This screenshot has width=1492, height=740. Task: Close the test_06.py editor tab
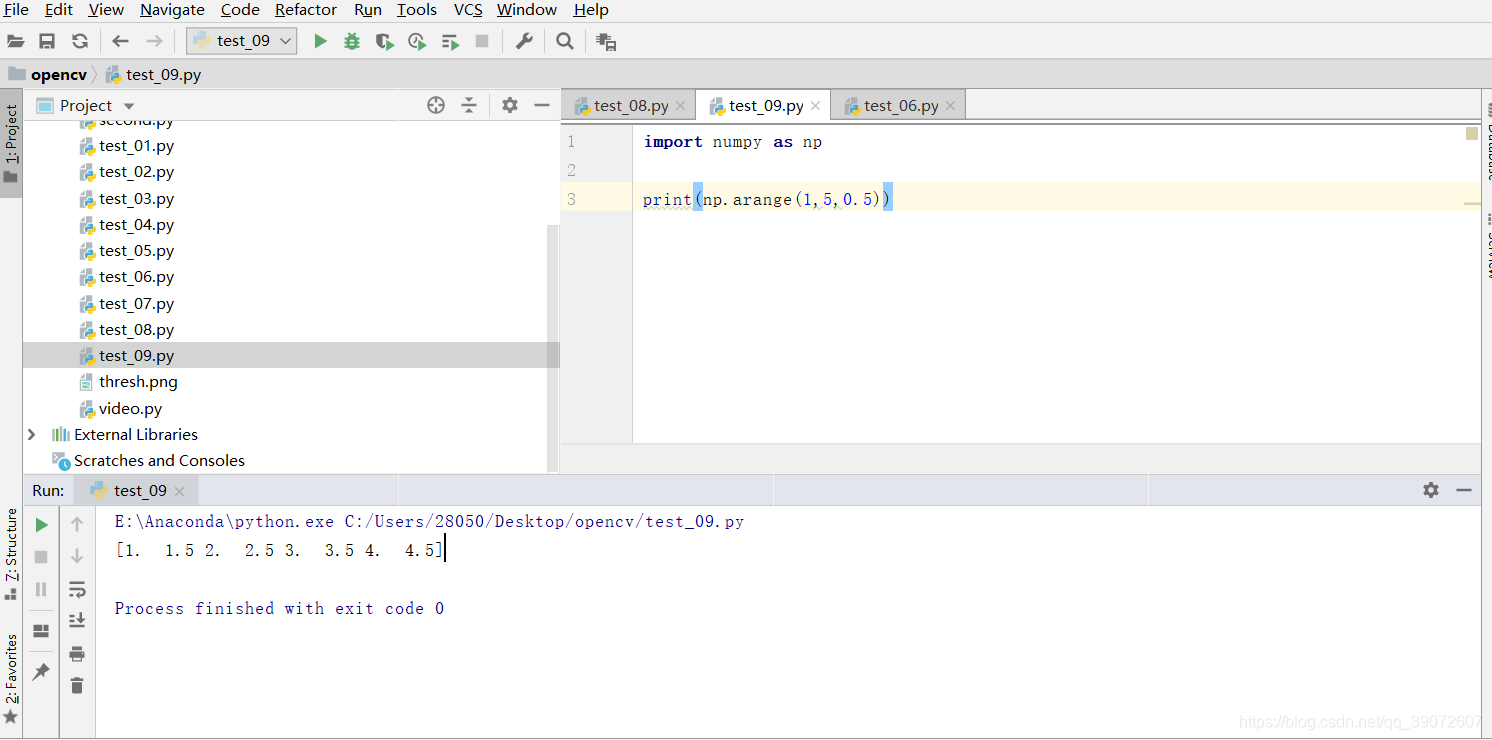coord(950,105)
